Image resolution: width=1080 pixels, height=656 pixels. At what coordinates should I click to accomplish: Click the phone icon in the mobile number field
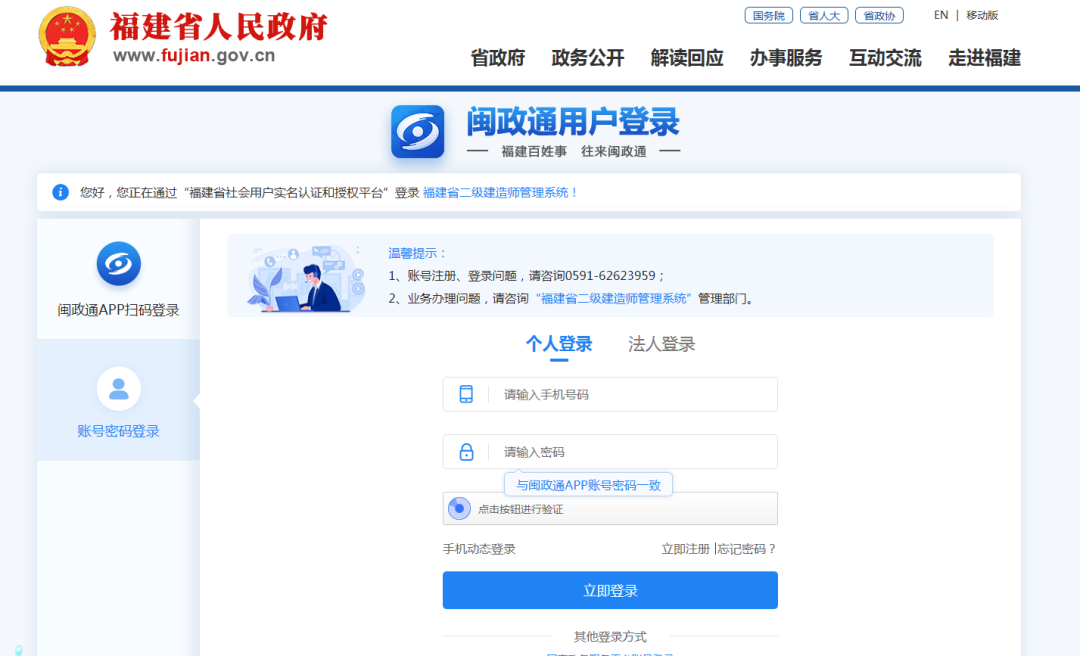click(x=466, y=394)
